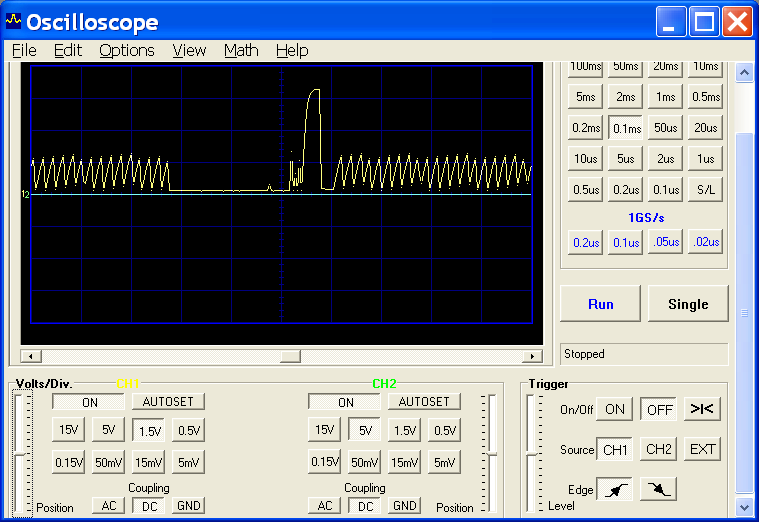Set CH2 coupling to GND
Image resolution: width=759 pixels, height=522 pixels.
coord(404,506)
